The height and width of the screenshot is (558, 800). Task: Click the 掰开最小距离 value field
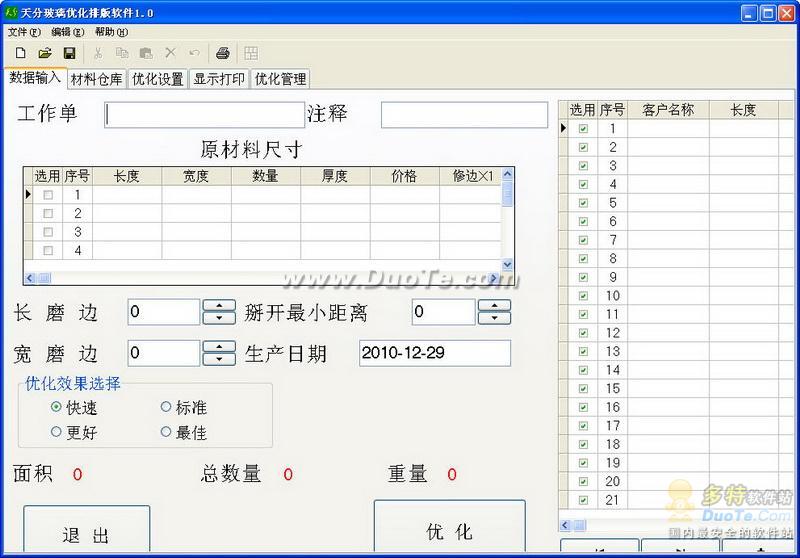click(x=443, y=312)
